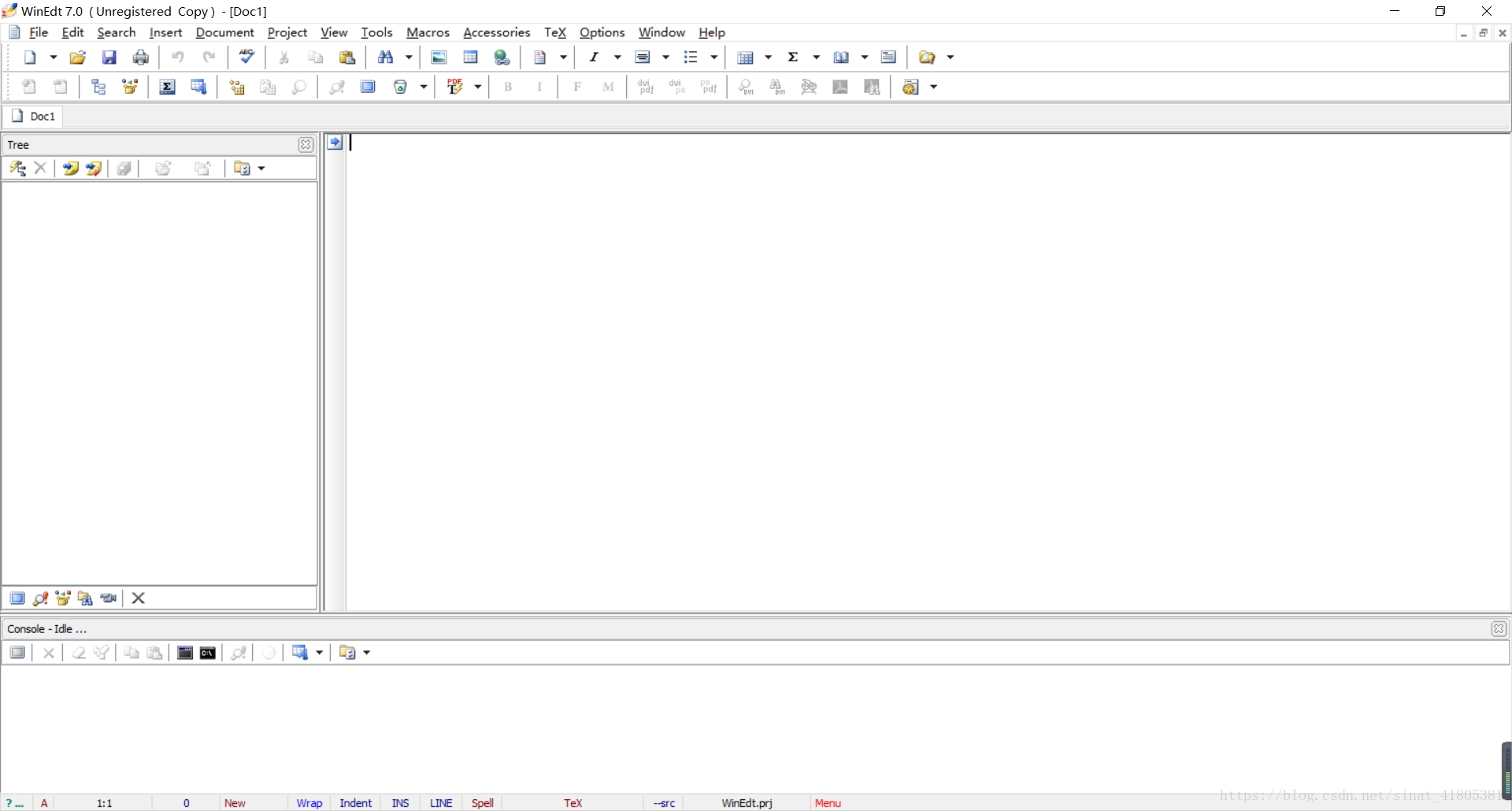Click the Redo arrow icon
This screenshot has height=811, width=1512.
209,57
